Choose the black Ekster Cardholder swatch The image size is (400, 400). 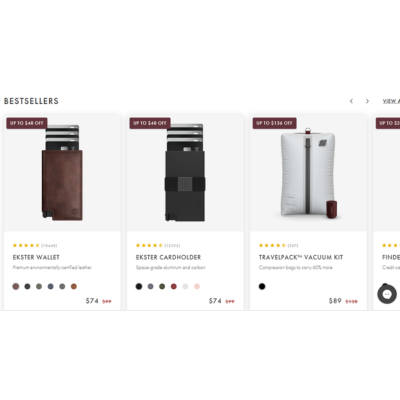tap(139, 286)
